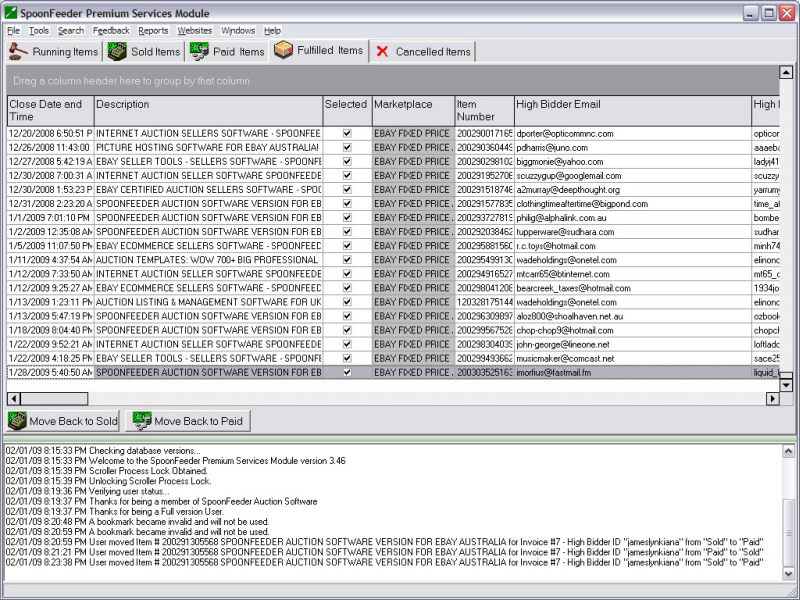The image size is (800, 600).
Task: Open the Reports menu
Action: (153, 31)
